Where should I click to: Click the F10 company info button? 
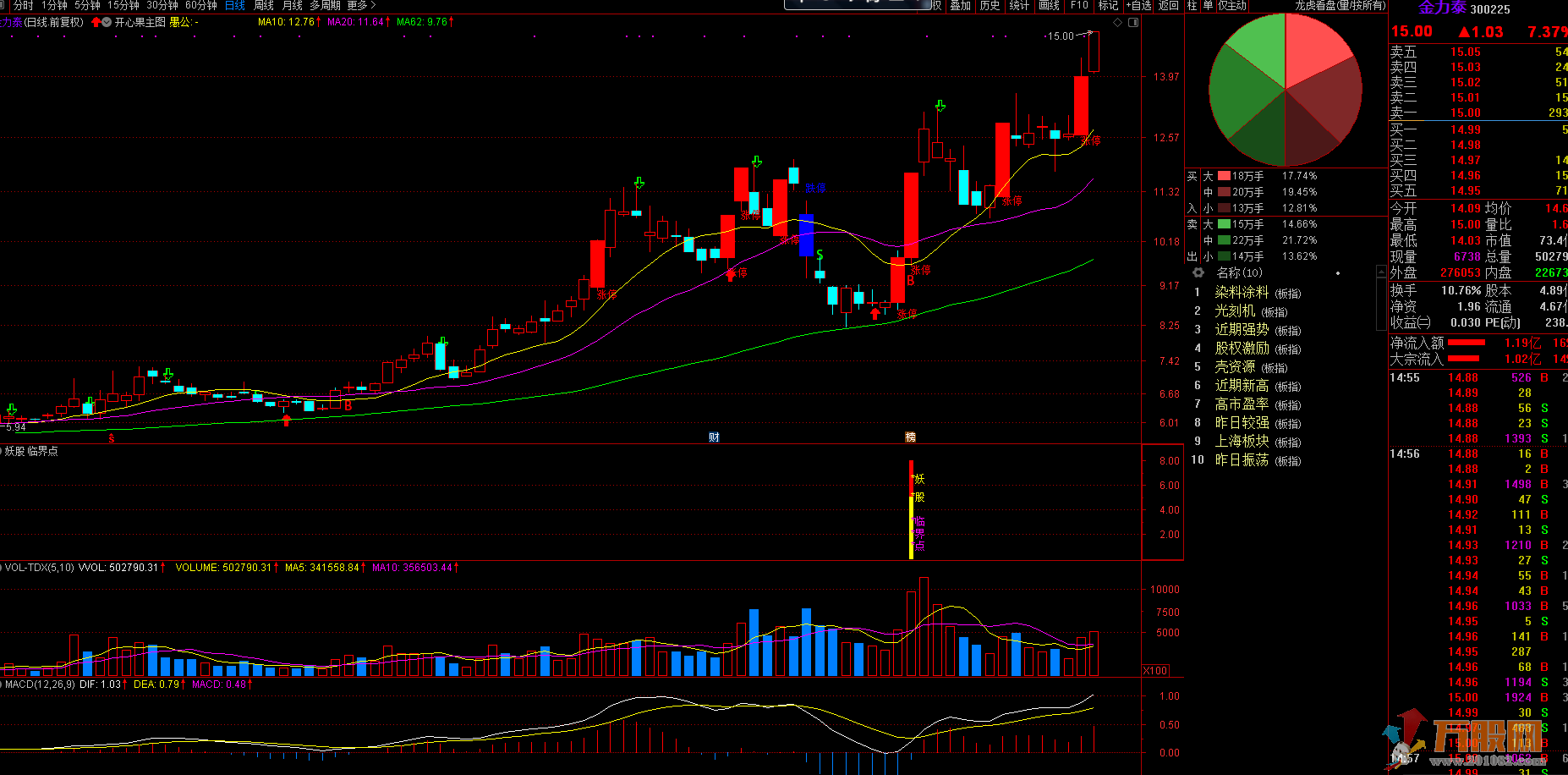click(x=1079, y=5)
